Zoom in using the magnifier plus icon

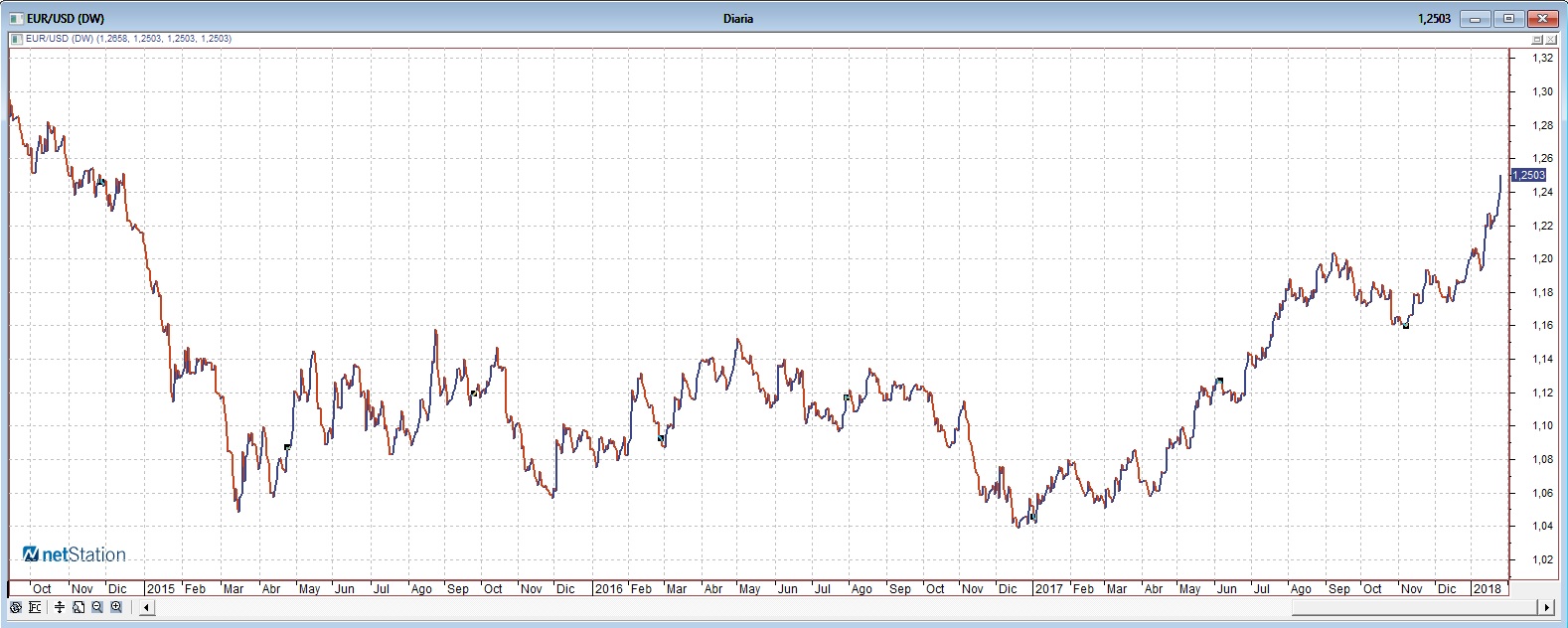click(116, 607)
